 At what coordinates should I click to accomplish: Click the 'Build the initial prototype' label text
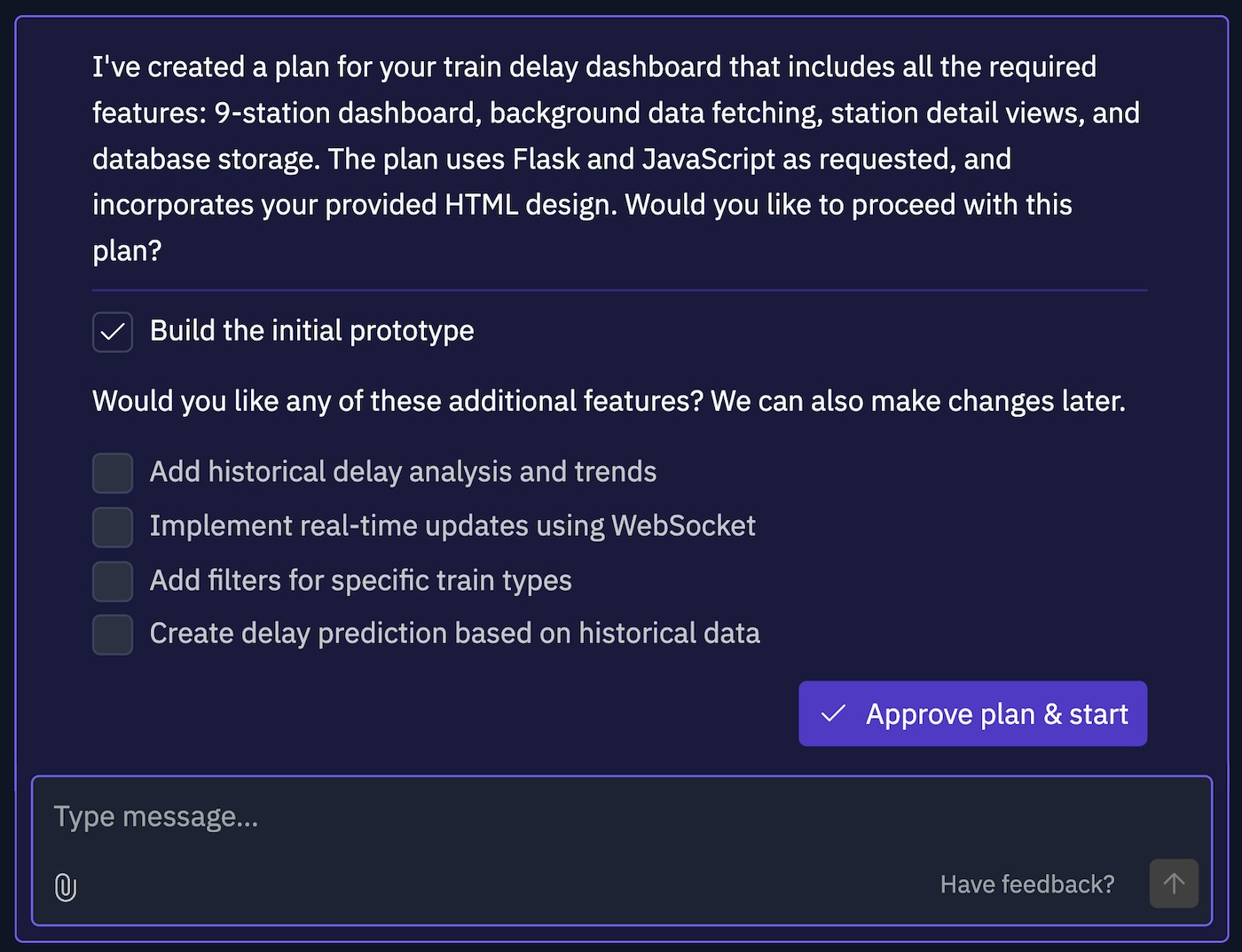311,331
